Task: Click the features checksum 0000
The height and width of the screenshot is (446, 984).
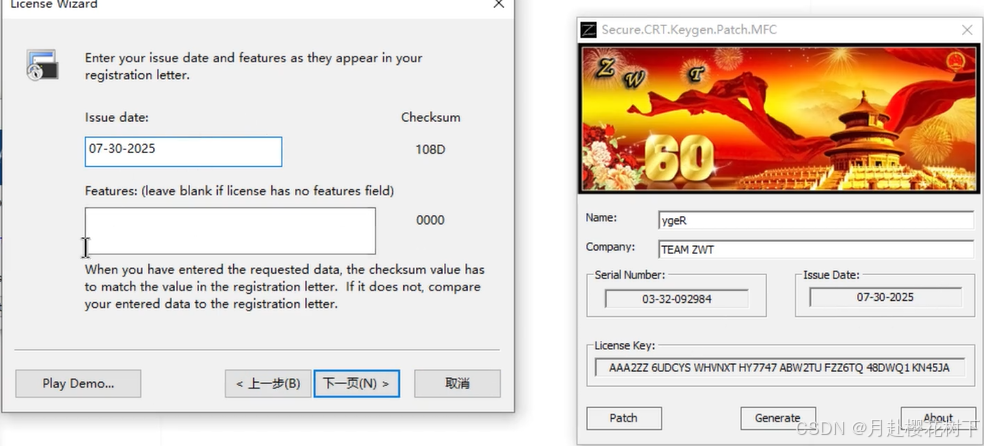Action: pos(430,220)
